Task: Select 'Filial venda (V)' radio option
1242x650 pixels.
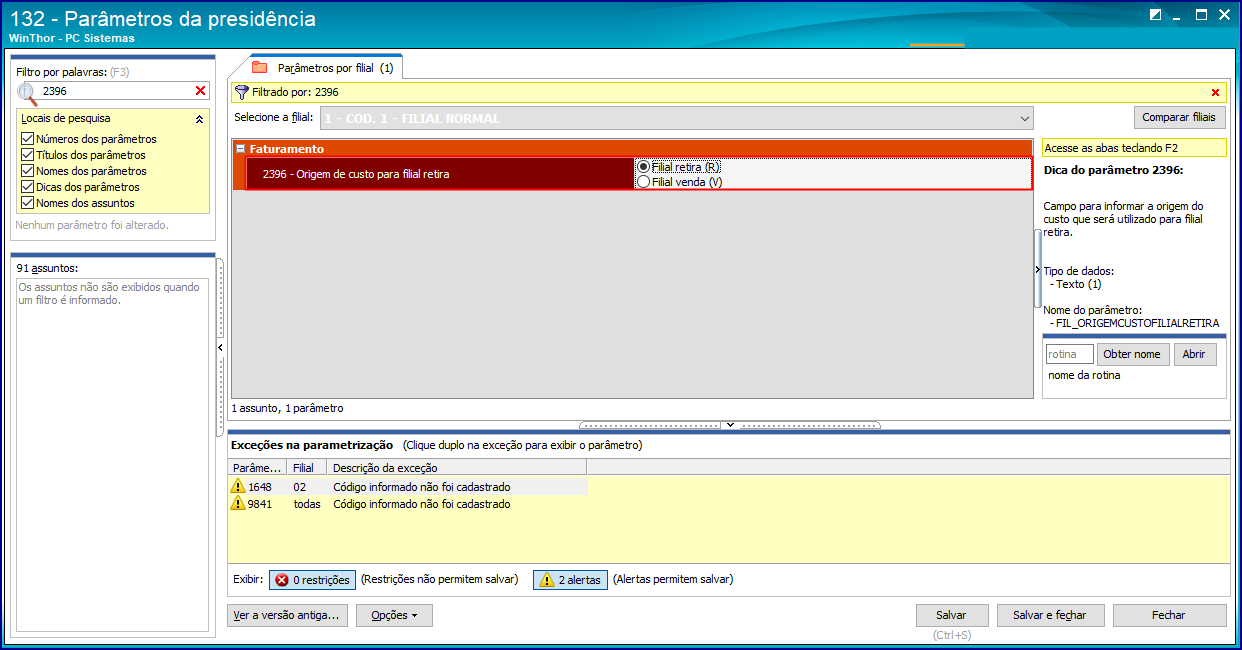Action: point(643,182)
